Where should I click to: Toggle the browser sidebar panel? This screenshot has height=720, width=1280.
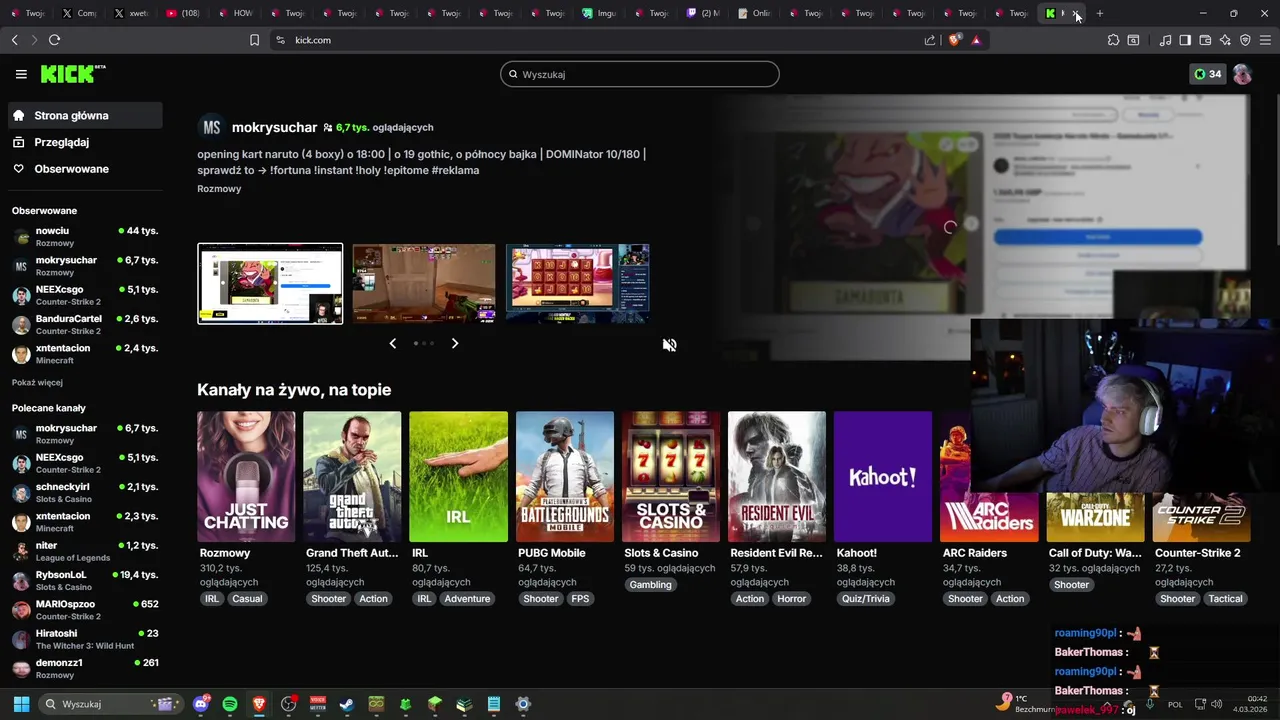tap(1185, 40)
